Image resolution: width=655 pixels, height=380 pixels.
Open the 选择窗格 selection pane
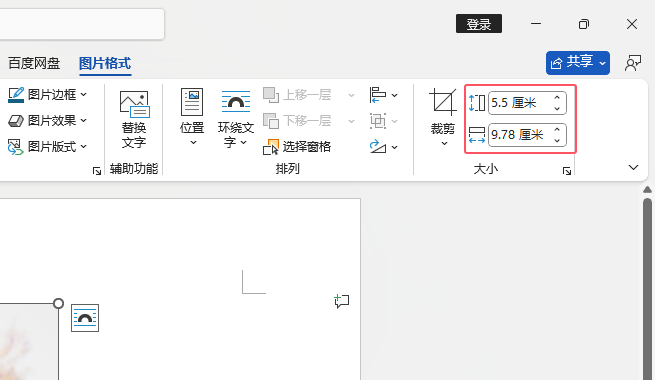[x=297, y=147]
